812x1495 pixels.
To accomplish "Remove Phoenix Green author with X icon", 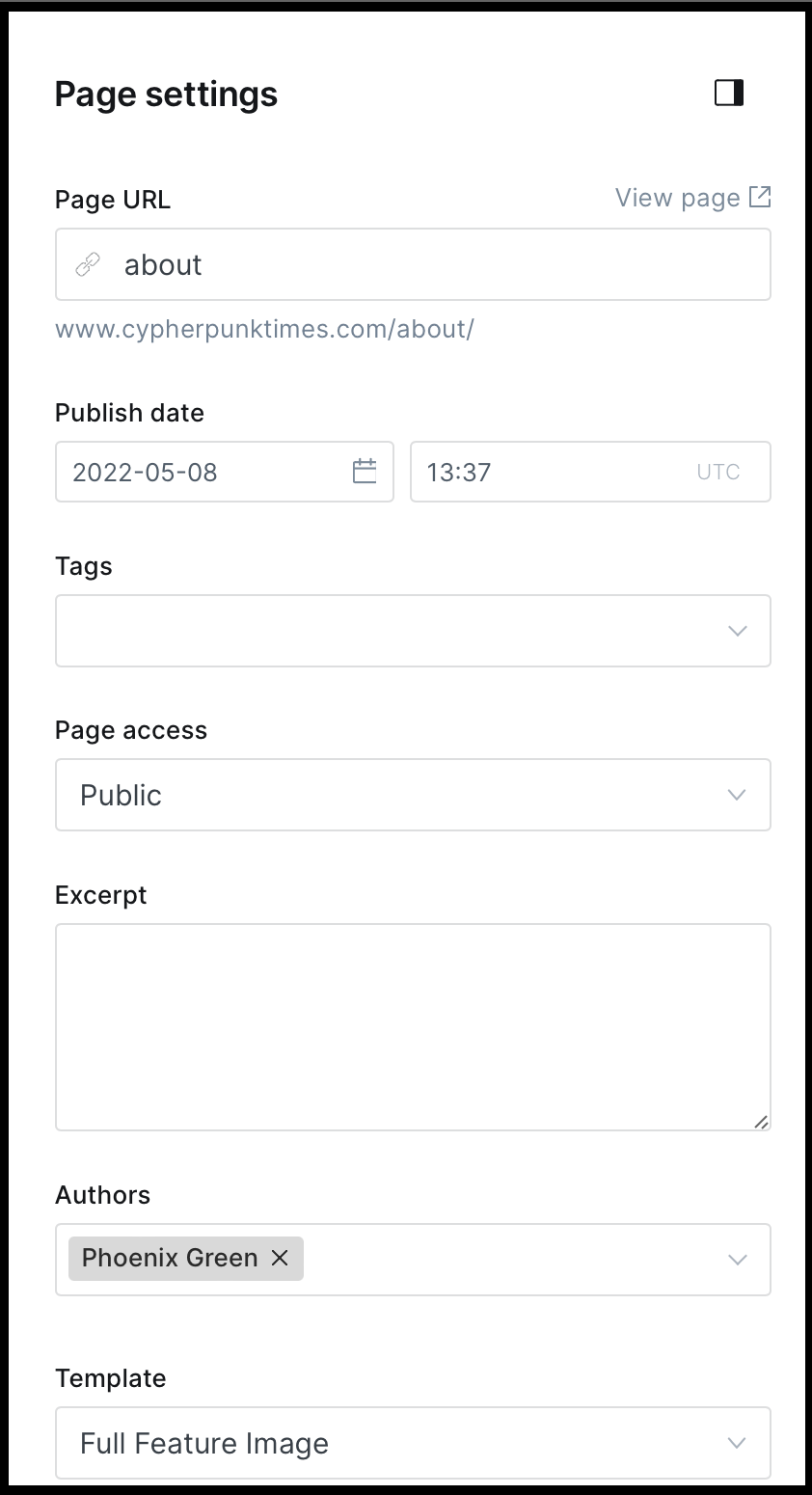I will pos(280,1258).
